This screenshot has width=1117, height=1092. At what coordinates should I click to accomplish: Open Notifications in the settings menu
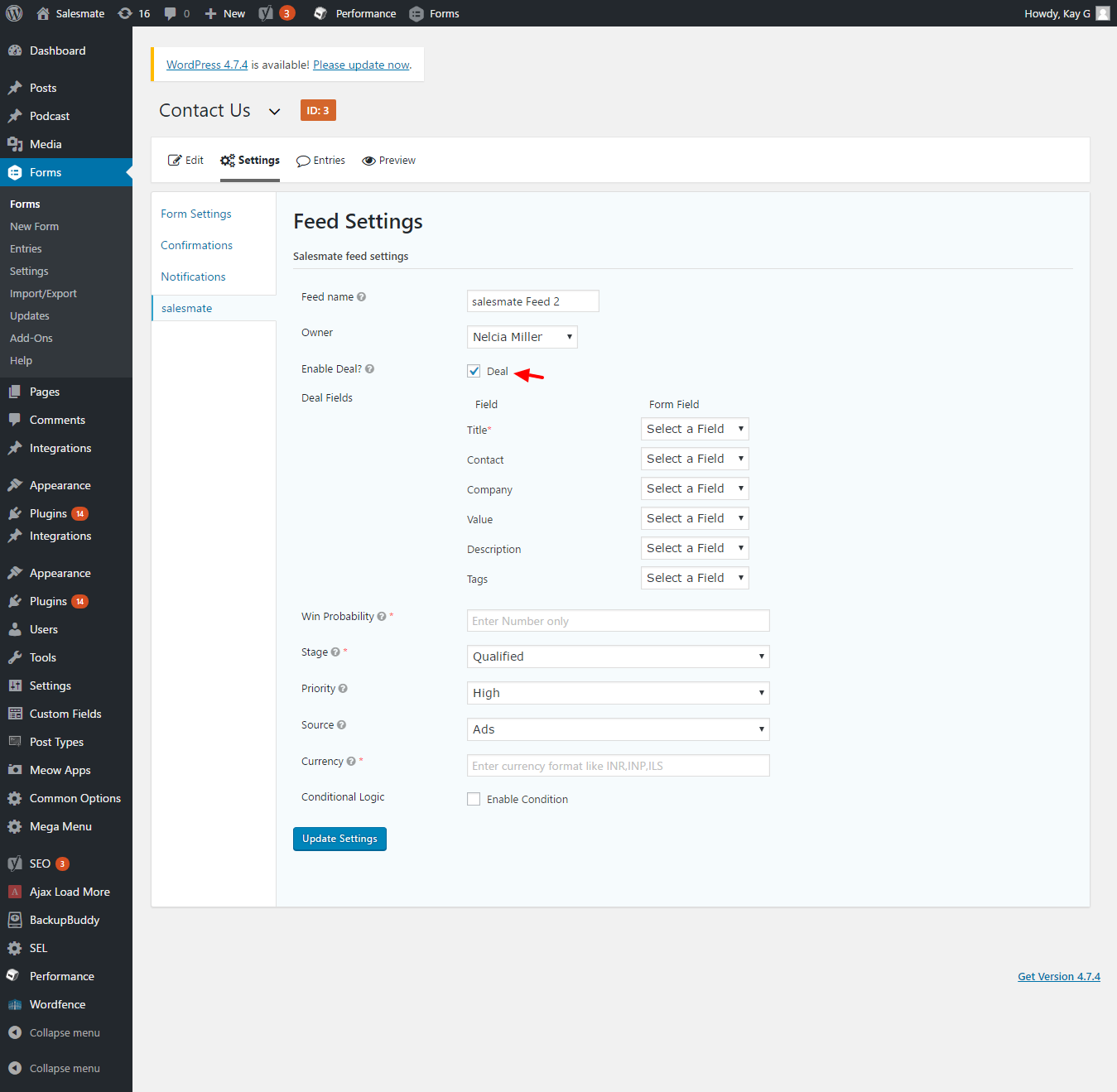point(193,277)
